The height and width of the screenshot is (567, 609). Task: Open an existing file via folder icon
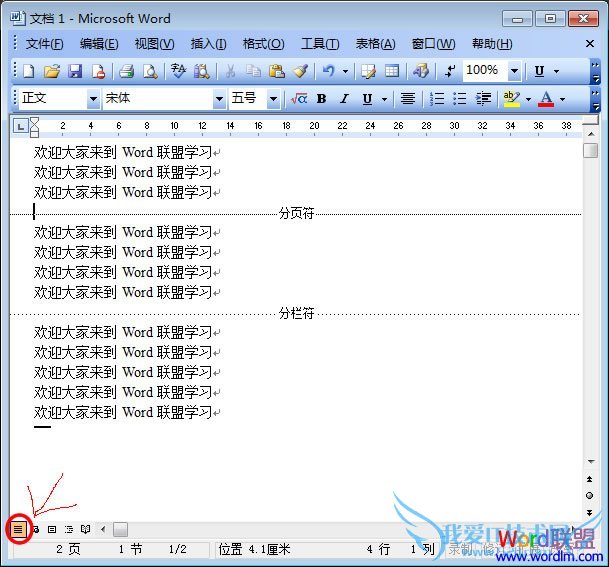click(52, 71)
